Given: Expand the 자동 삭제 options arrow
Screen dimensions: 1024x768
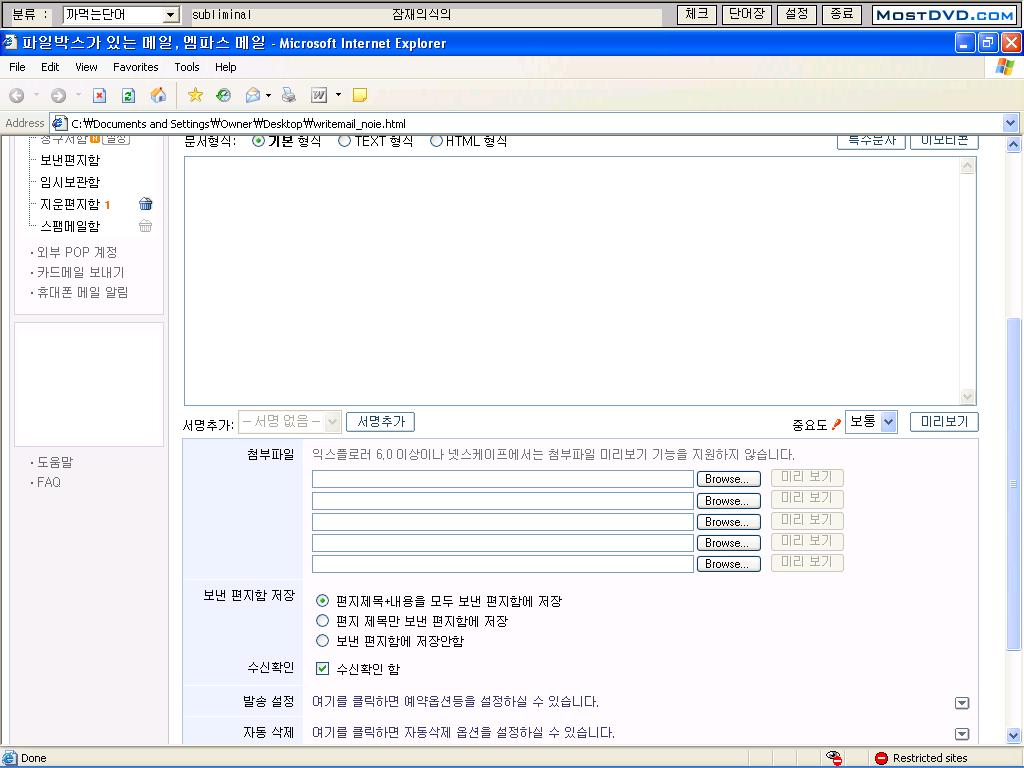Looking at the screenshot, I should (x=962, y=734).
